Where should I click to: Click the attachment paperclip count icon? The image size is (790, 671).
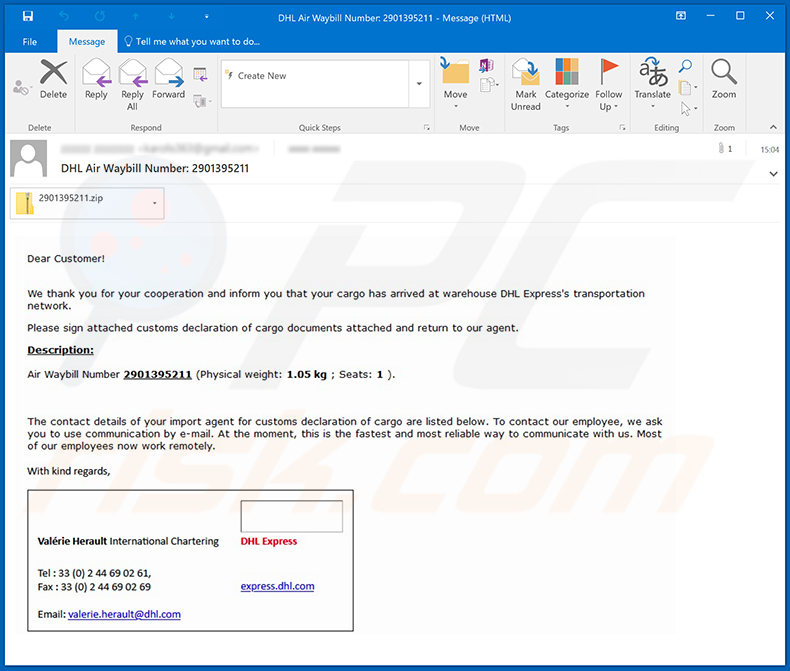pos(725,149)
